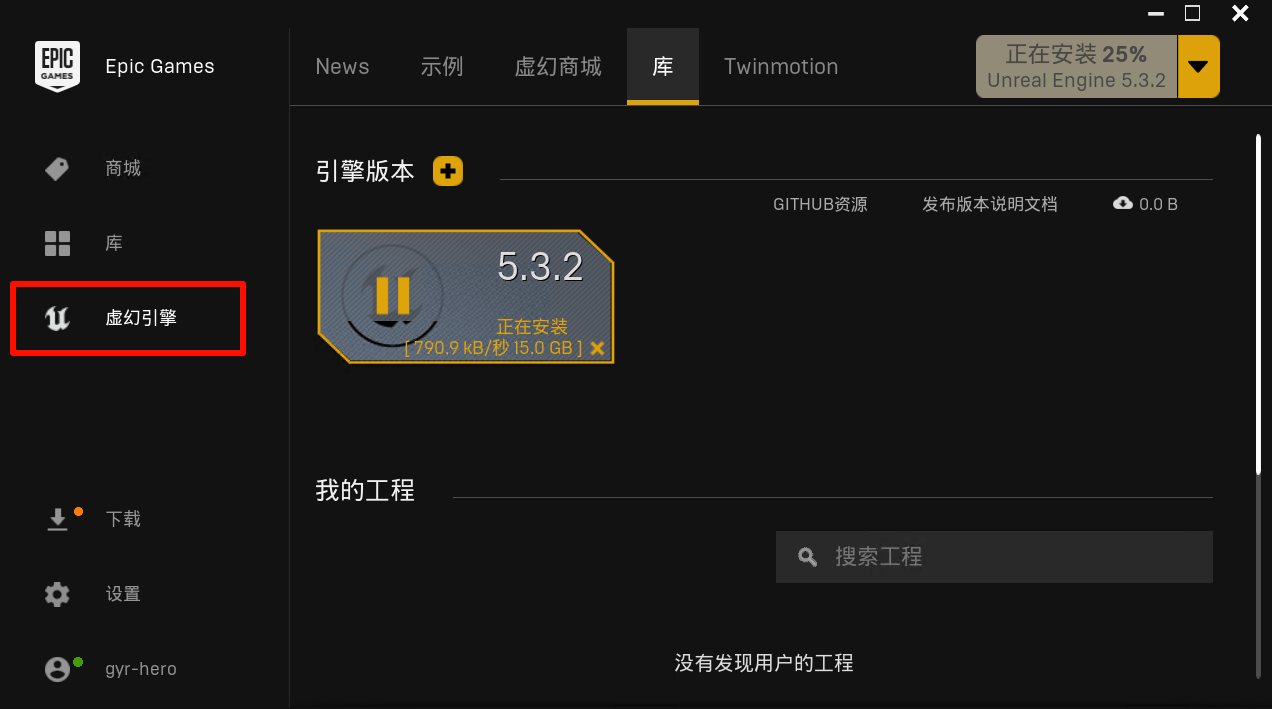
Task: Expand the Unreal Engine 5.3.2 install dropdown
Action: [x=1198, y=66]
